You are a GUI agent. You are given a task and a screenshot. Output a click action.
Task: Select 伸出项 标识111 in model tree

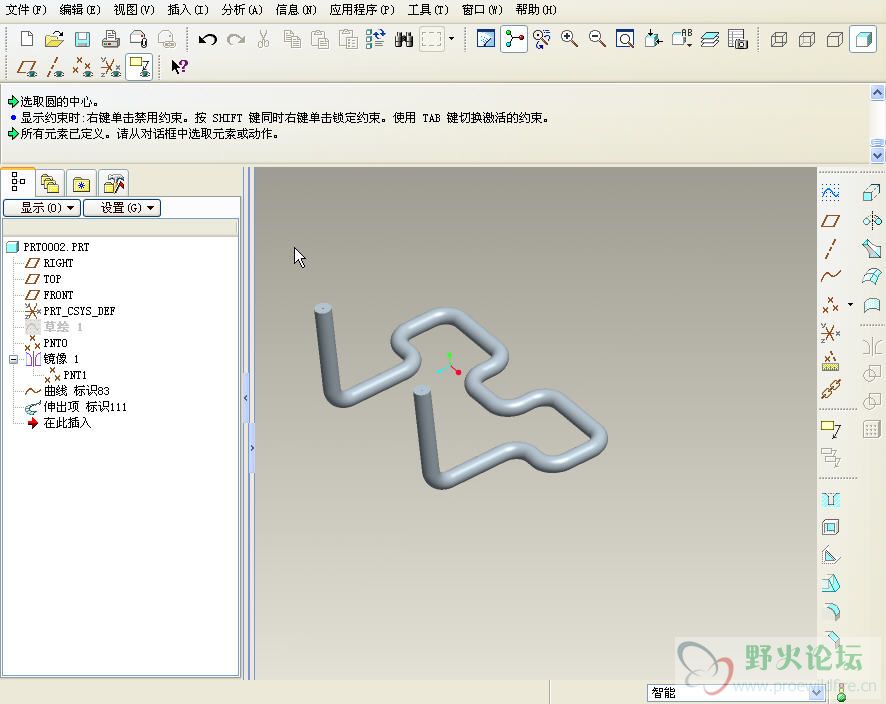[x=85, y=407]
